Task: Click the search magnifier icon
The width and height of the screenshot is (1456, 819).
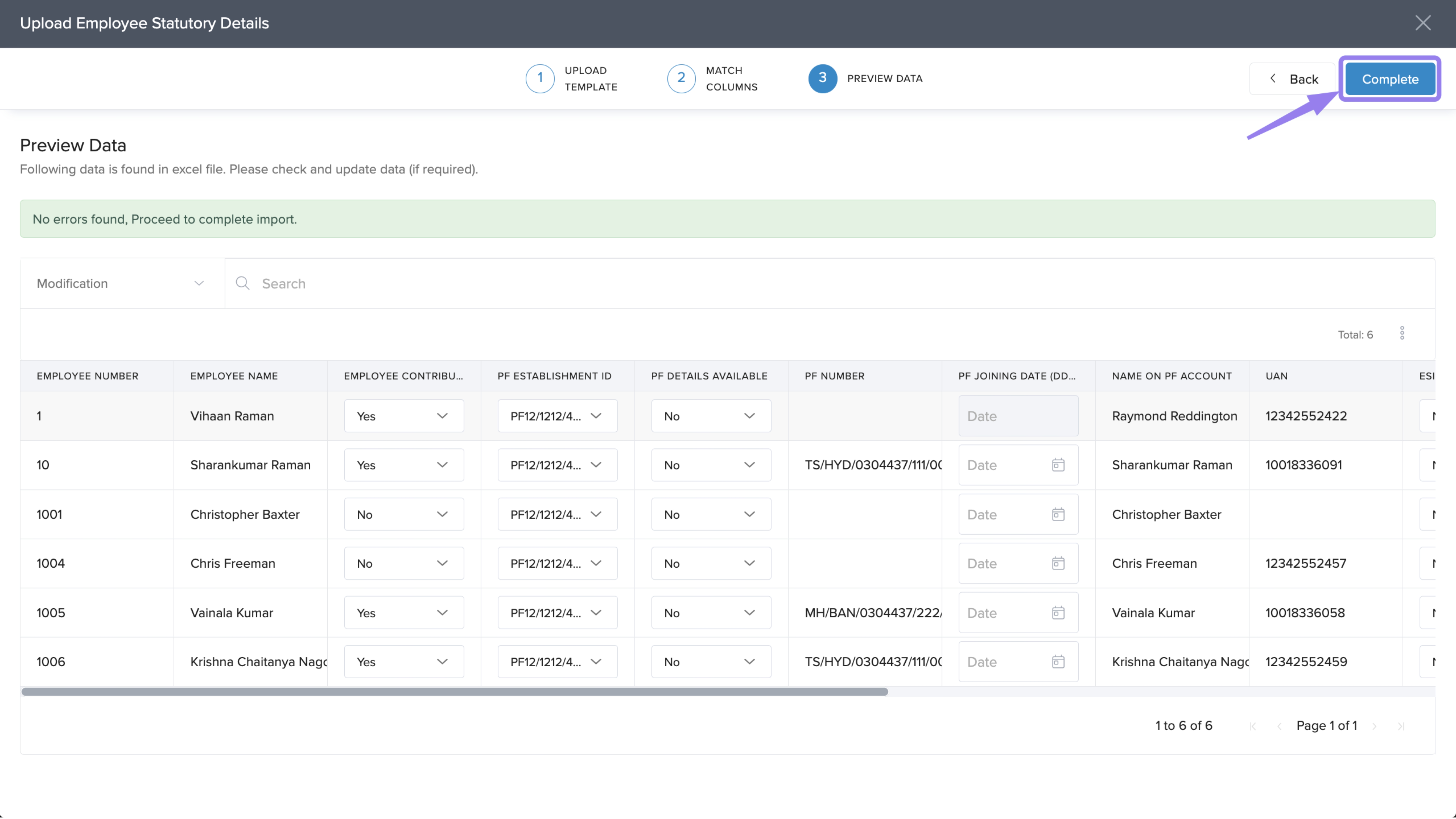Action: (242, 283)
